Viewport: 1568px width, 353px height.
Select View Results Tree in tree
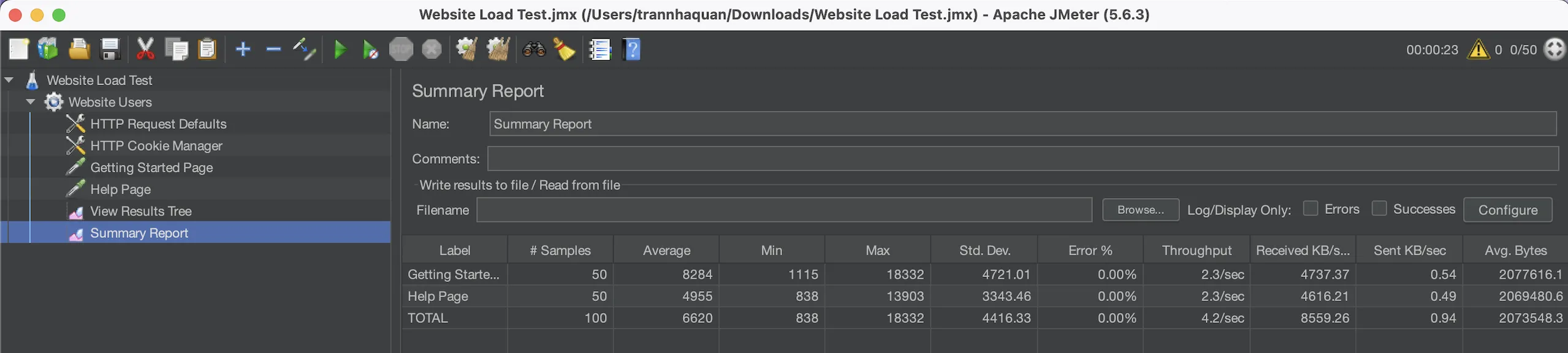(140, 211)
